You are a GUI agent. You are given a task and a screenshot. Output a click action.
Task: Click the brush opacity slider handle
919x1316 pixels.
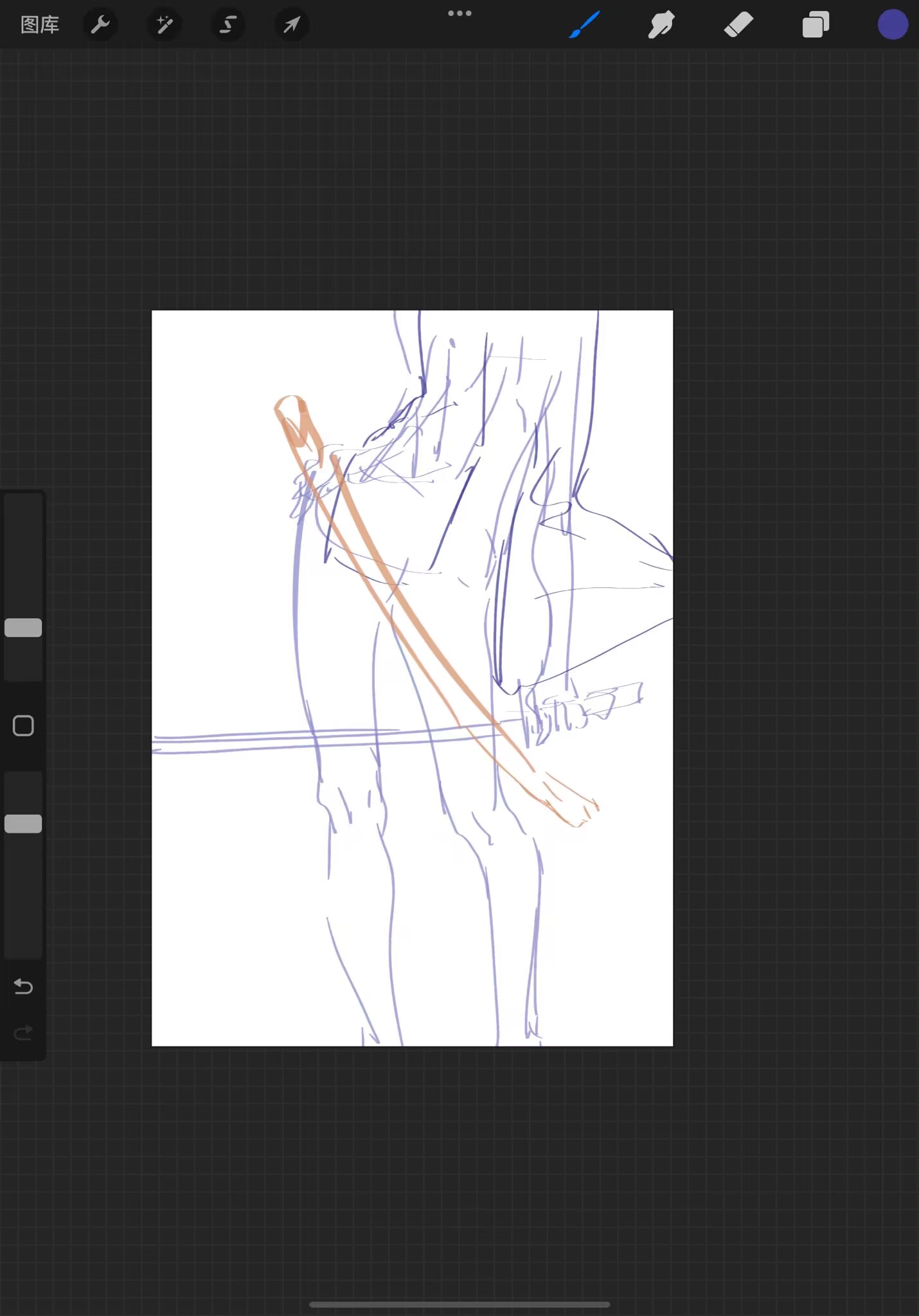coord(23,824)
